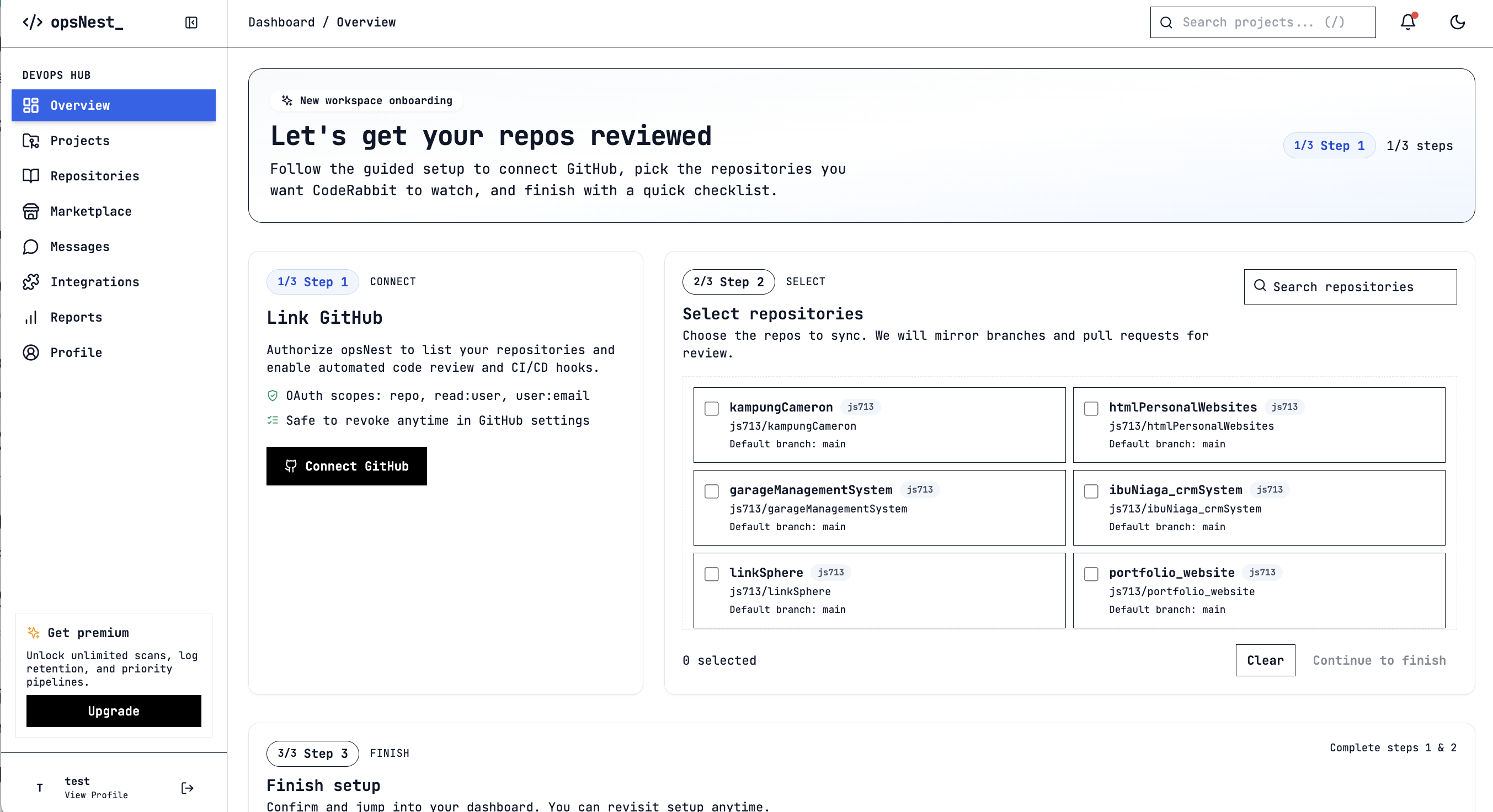Enable the portfolio_website checkbox

tap(1091, 574)
